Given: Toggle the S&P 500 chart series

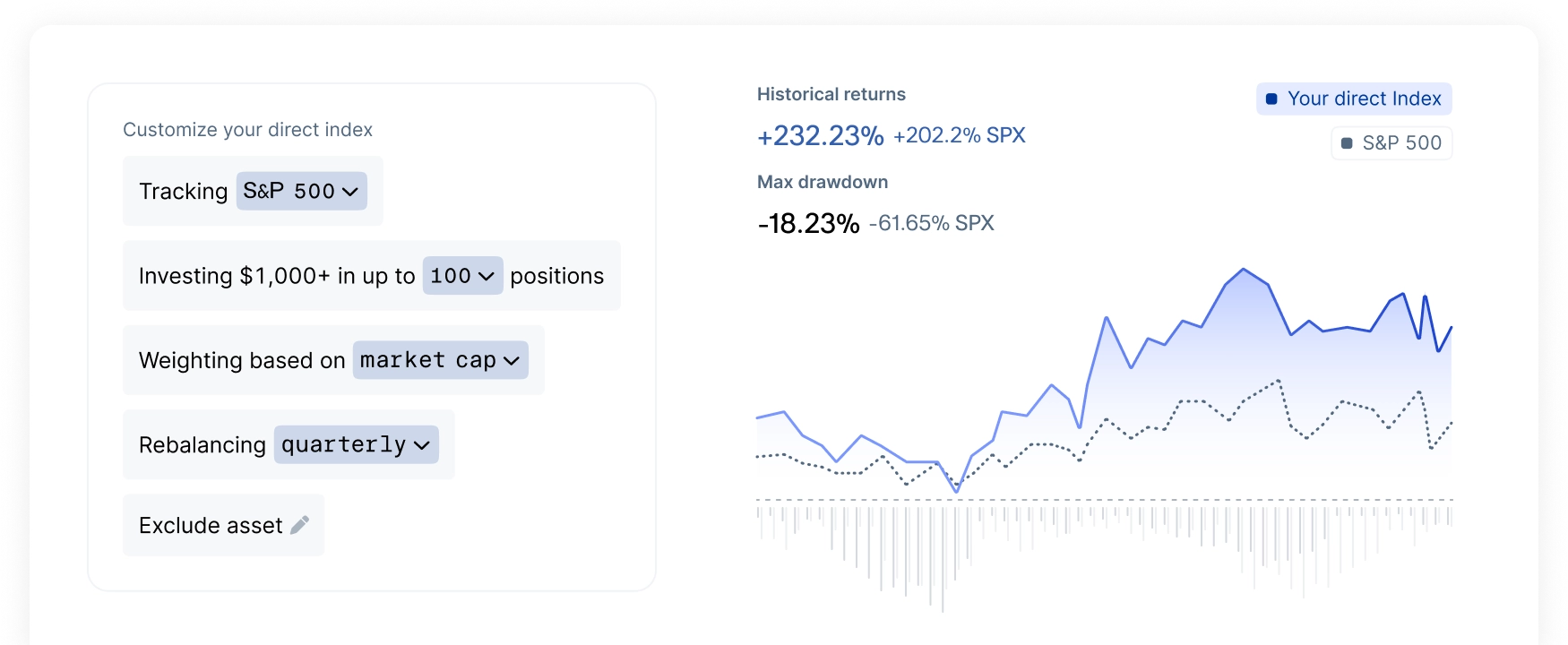Looking at the screenshot, I should point(1391,143).
